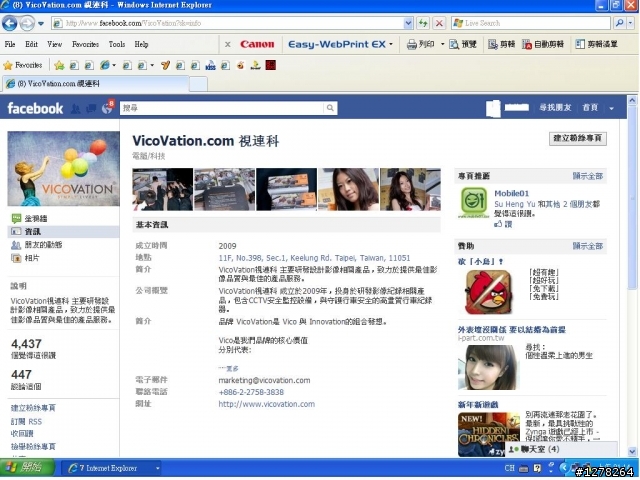The height and width of the screenshot is (480, 640).
Task: Open the Favorites menu
Action: click(x=85, y=44)
